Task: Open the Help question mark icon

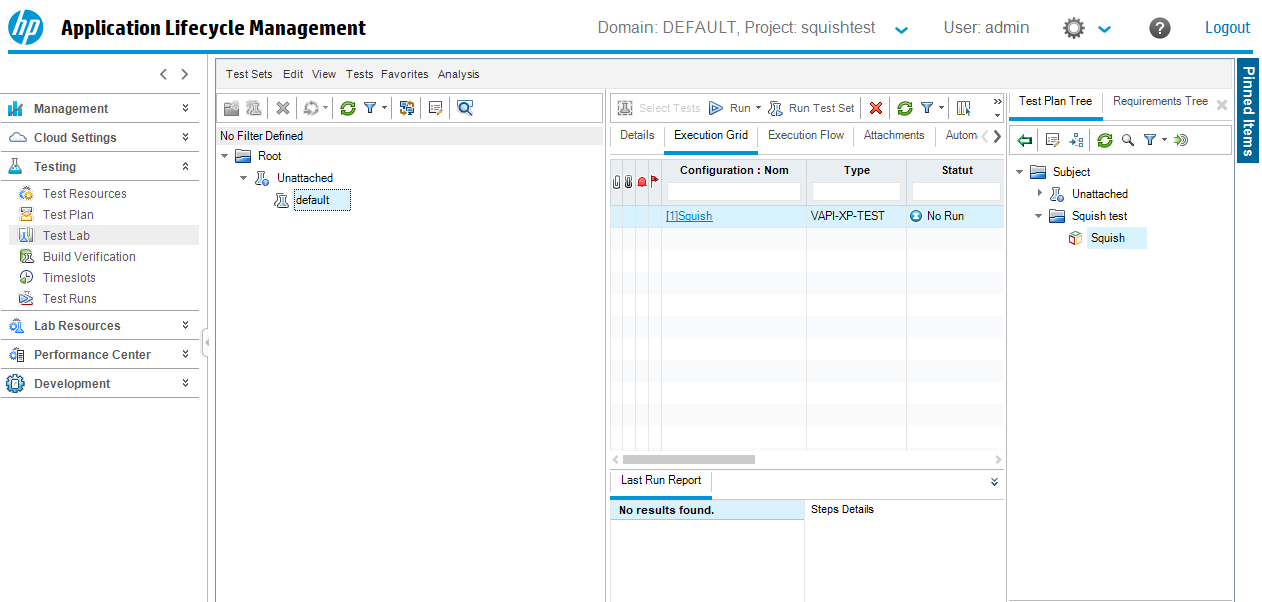Action: [1159, 28]
